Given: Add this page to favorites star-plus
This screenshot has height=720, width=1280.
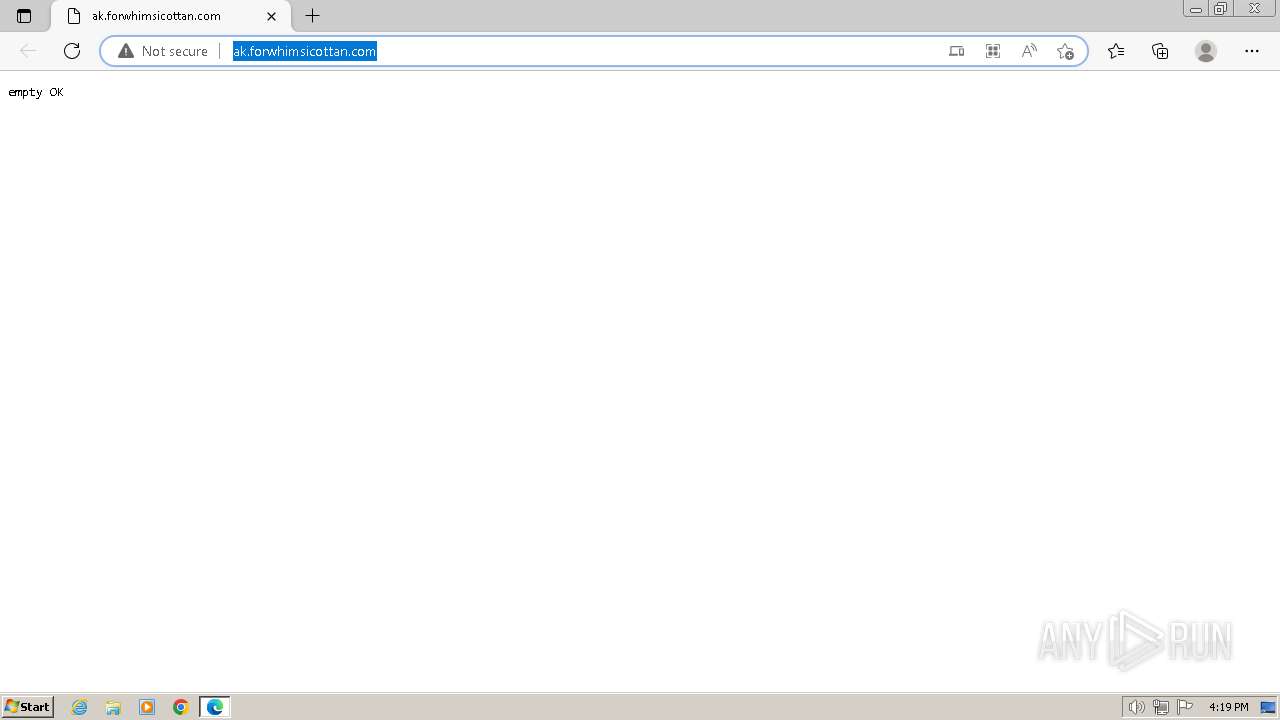Looking at the screenshot, I should pos(1065,51).
